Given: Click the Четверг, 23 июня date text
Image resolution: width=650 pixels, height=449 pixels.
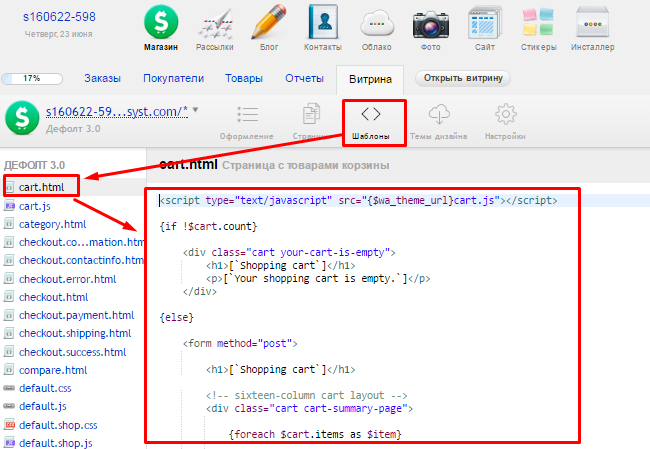Looking at the screenshot, I should (58, 34).
